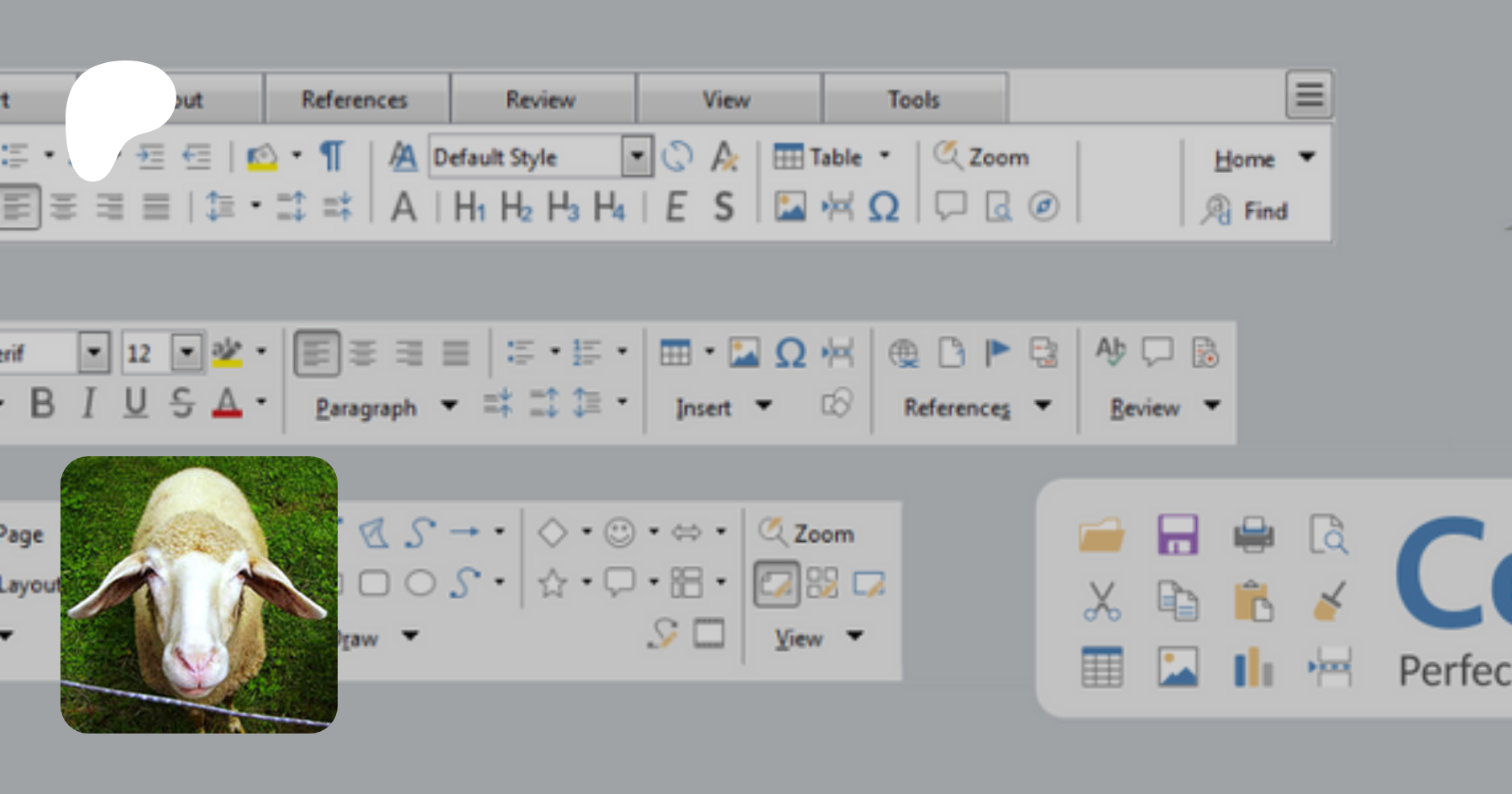Click the Find button

click(x=1246, y=210)
